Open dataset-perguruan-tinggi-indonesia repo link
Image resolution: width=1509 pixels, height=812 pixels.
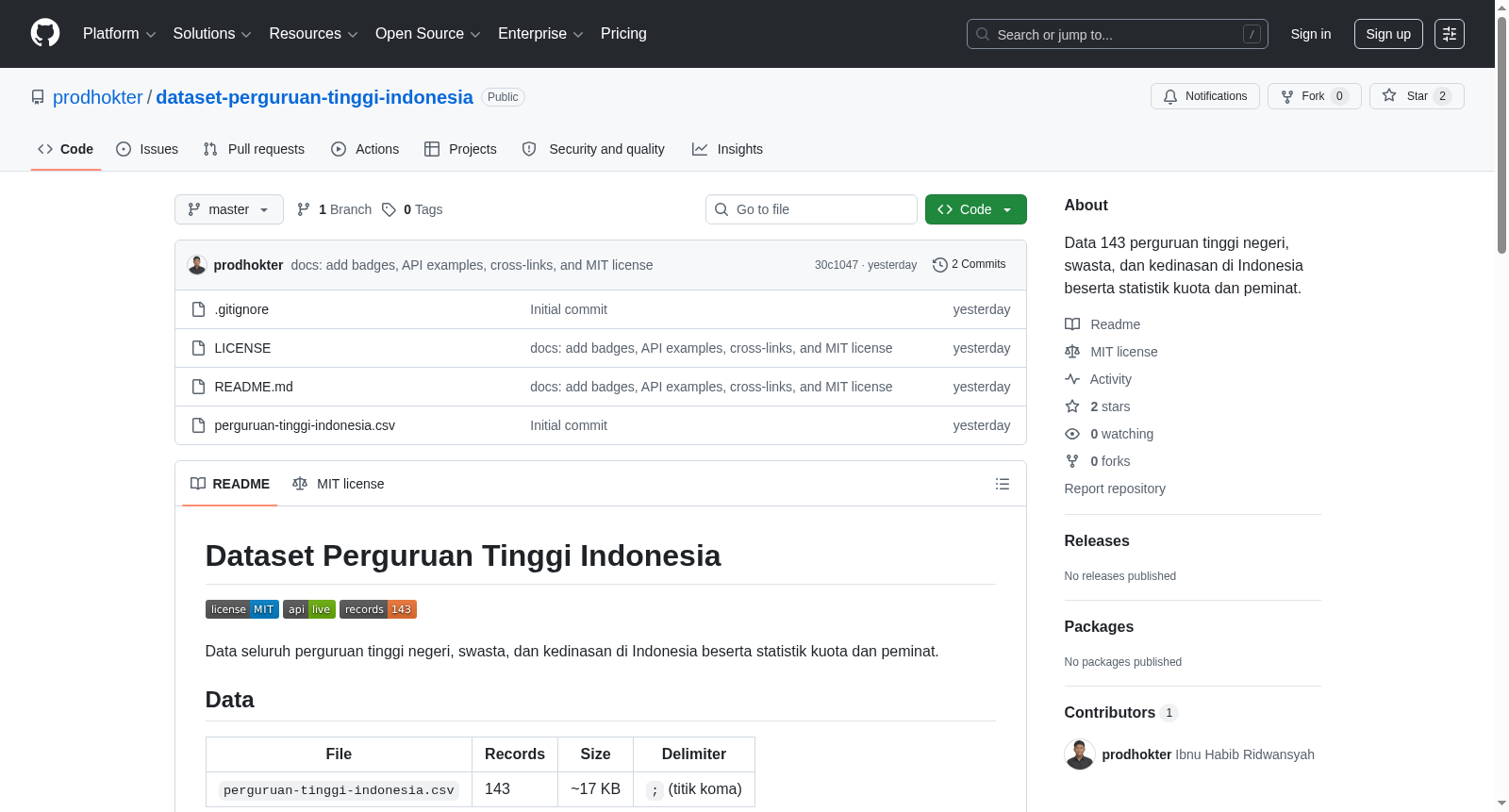314,97
